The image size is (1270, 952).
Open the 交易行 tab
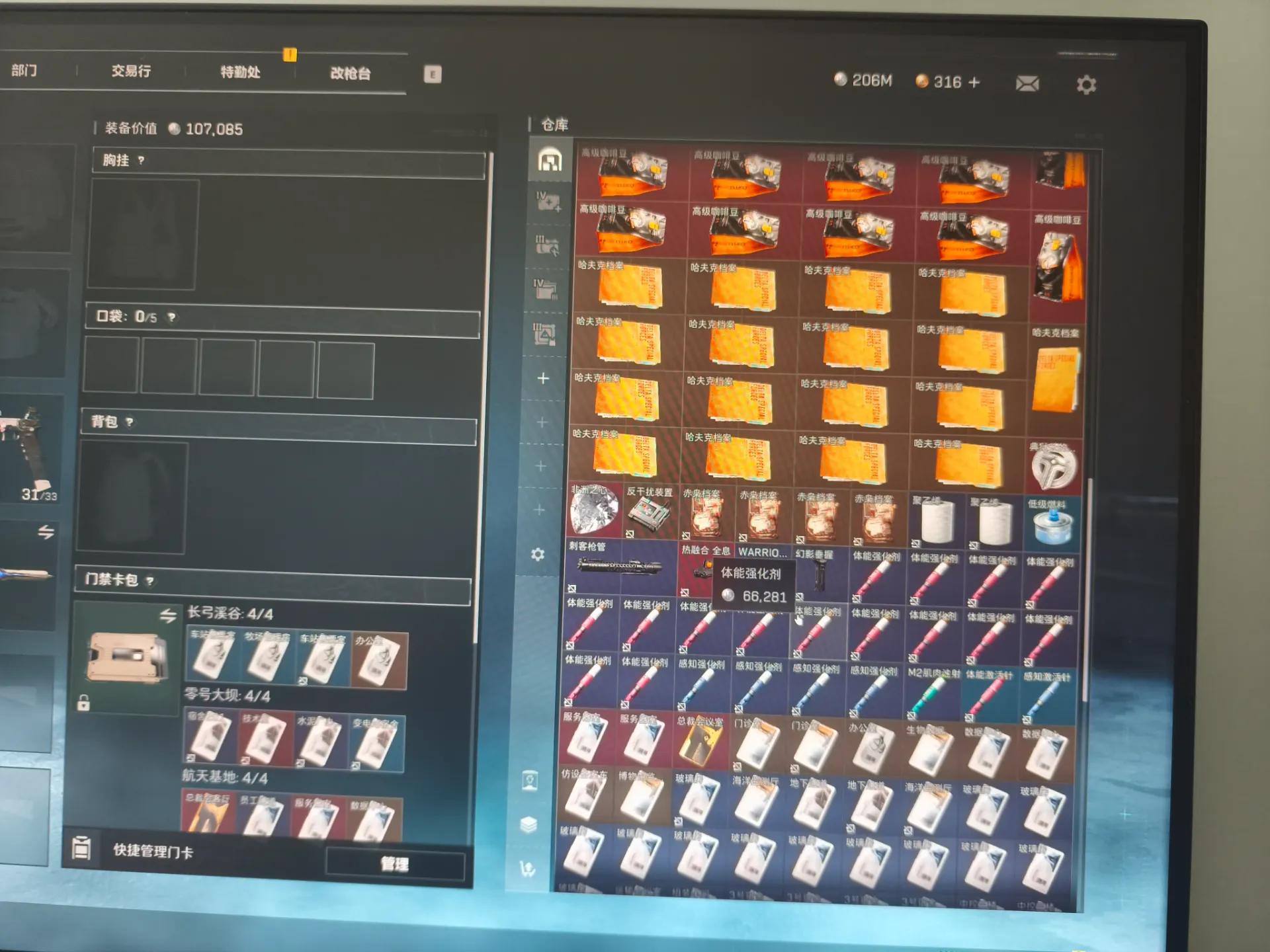131,71
